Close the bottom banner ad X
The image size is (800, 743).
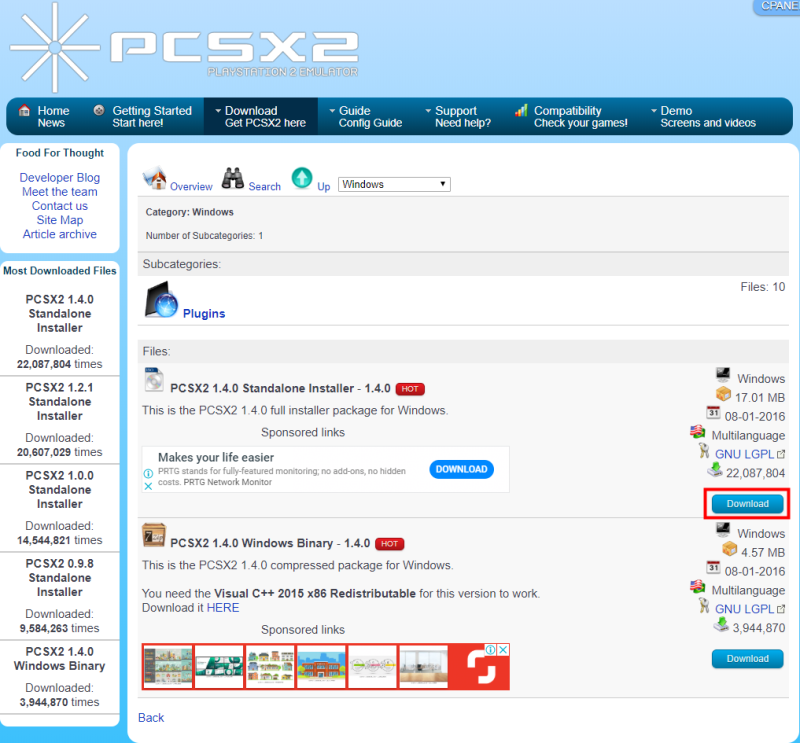click(x=503, y=650)
